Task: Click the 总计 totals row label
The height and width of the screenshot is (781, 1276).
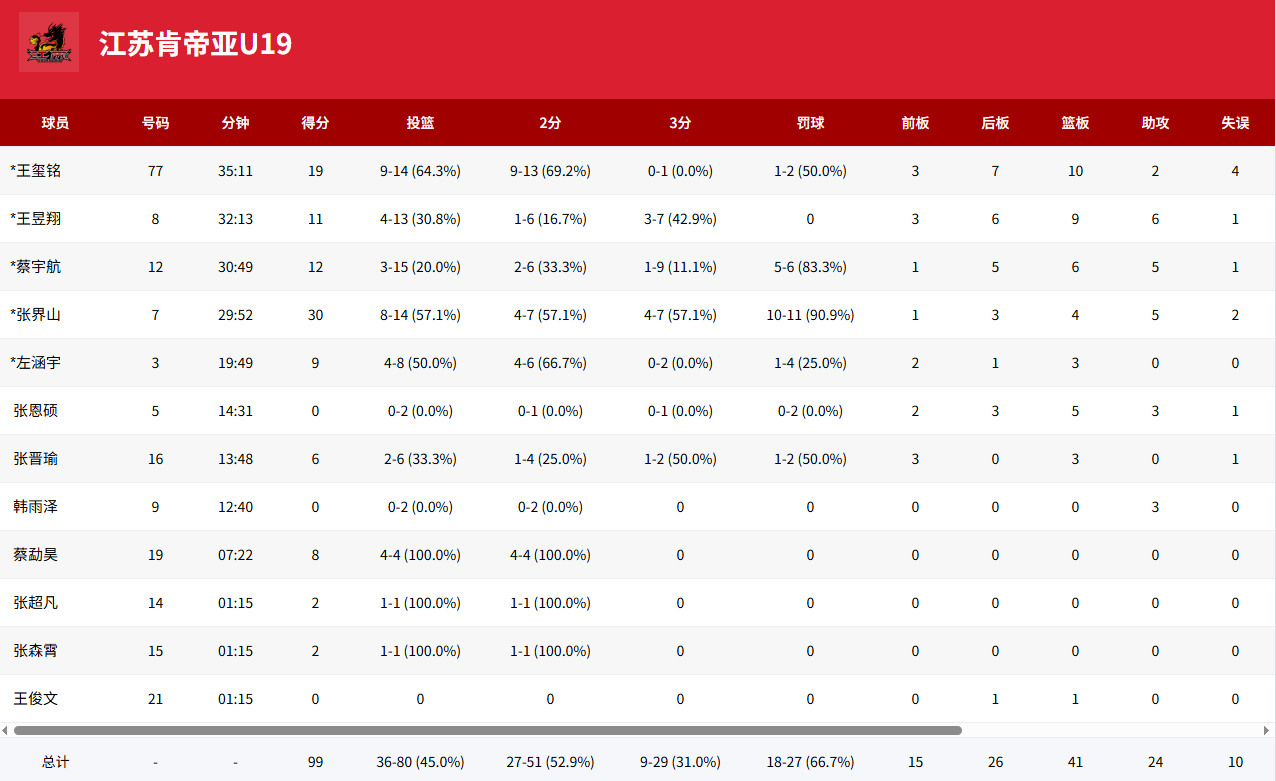Action: click(x=55, y=762)
